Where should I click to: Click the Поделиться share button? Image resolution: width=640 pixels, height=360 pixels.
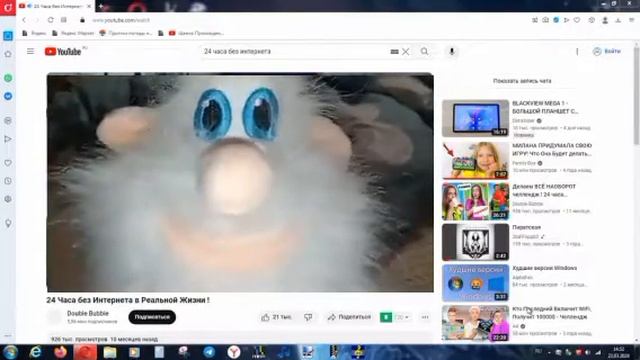[x=349, y=317]
